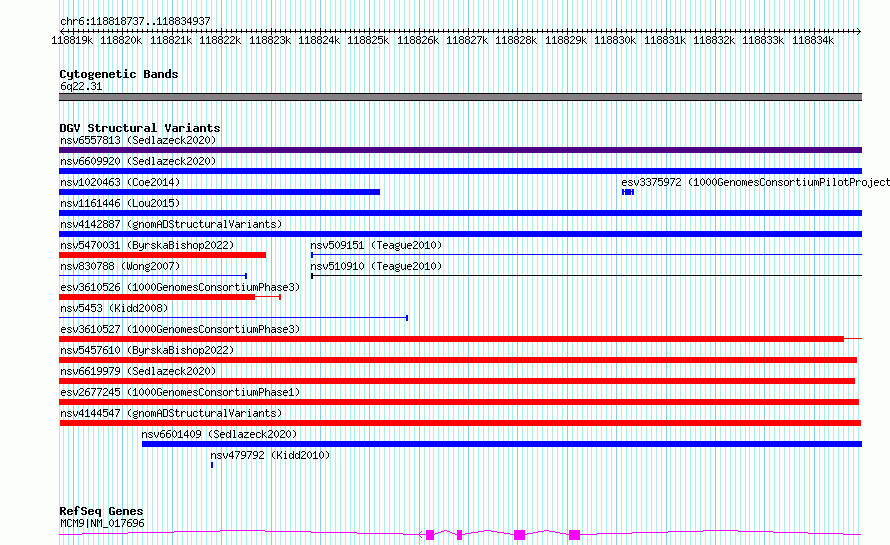Select the tiny blue nsv479792 variant mark
Viewport: 890px width, 545px height.
[212, 465]
